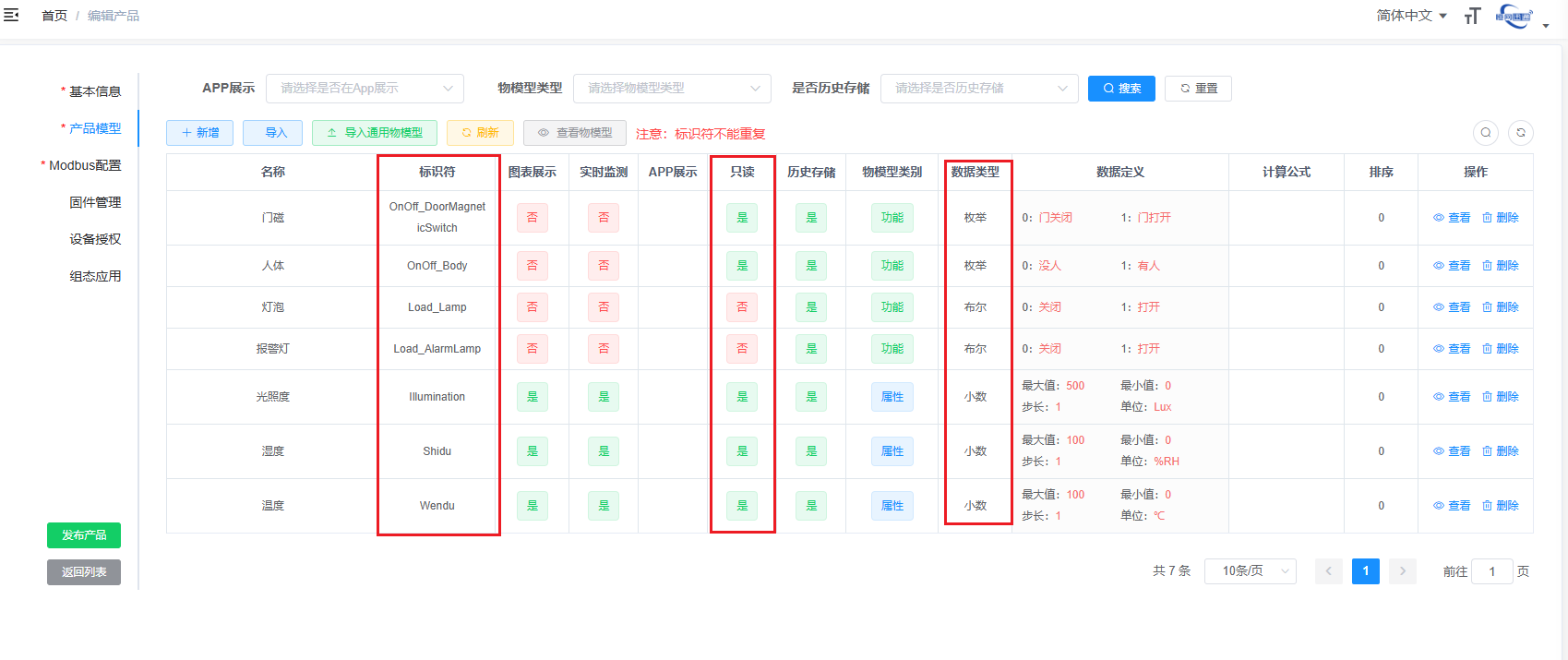This screenshot has width=1568, height=660.
Task: Go to the Modbus配置 tab
Action: tap(85, 165)
